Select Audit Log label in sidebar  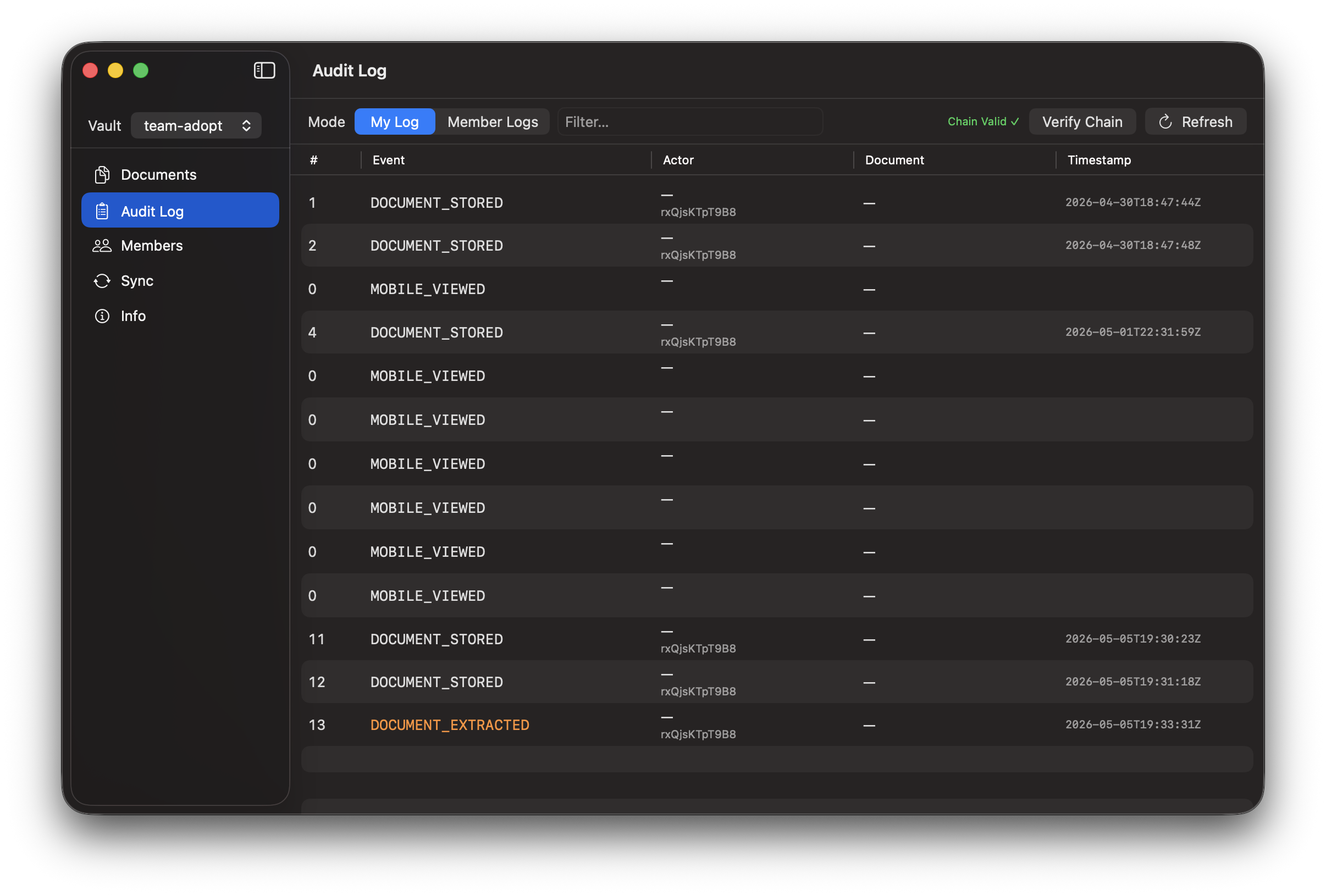click(x=152, y=211)
